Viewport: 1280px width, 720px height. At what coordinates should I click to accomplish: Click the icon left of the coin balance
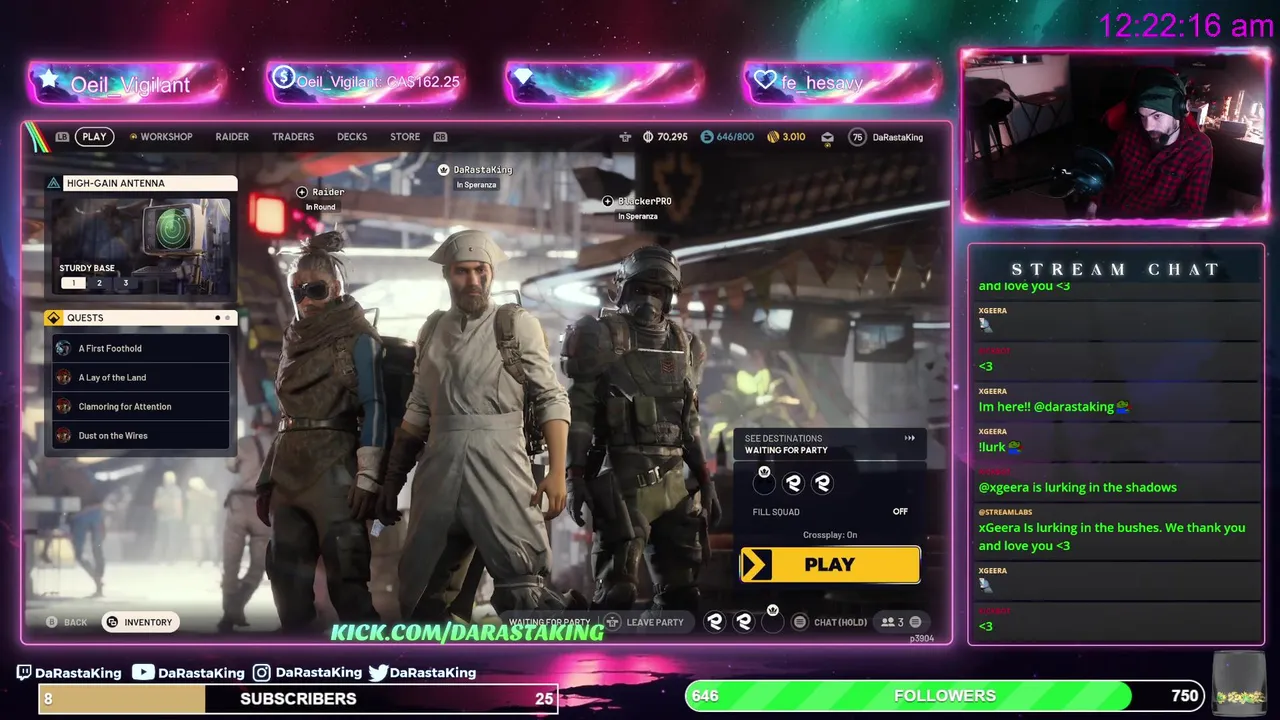coord(625,137)
